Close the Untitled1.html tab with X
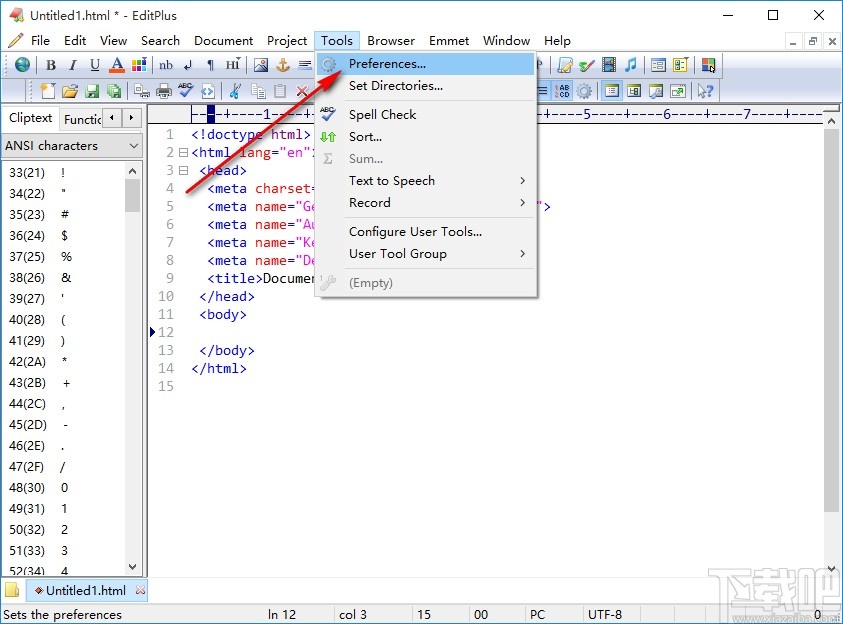 click(x=140, y=590)
